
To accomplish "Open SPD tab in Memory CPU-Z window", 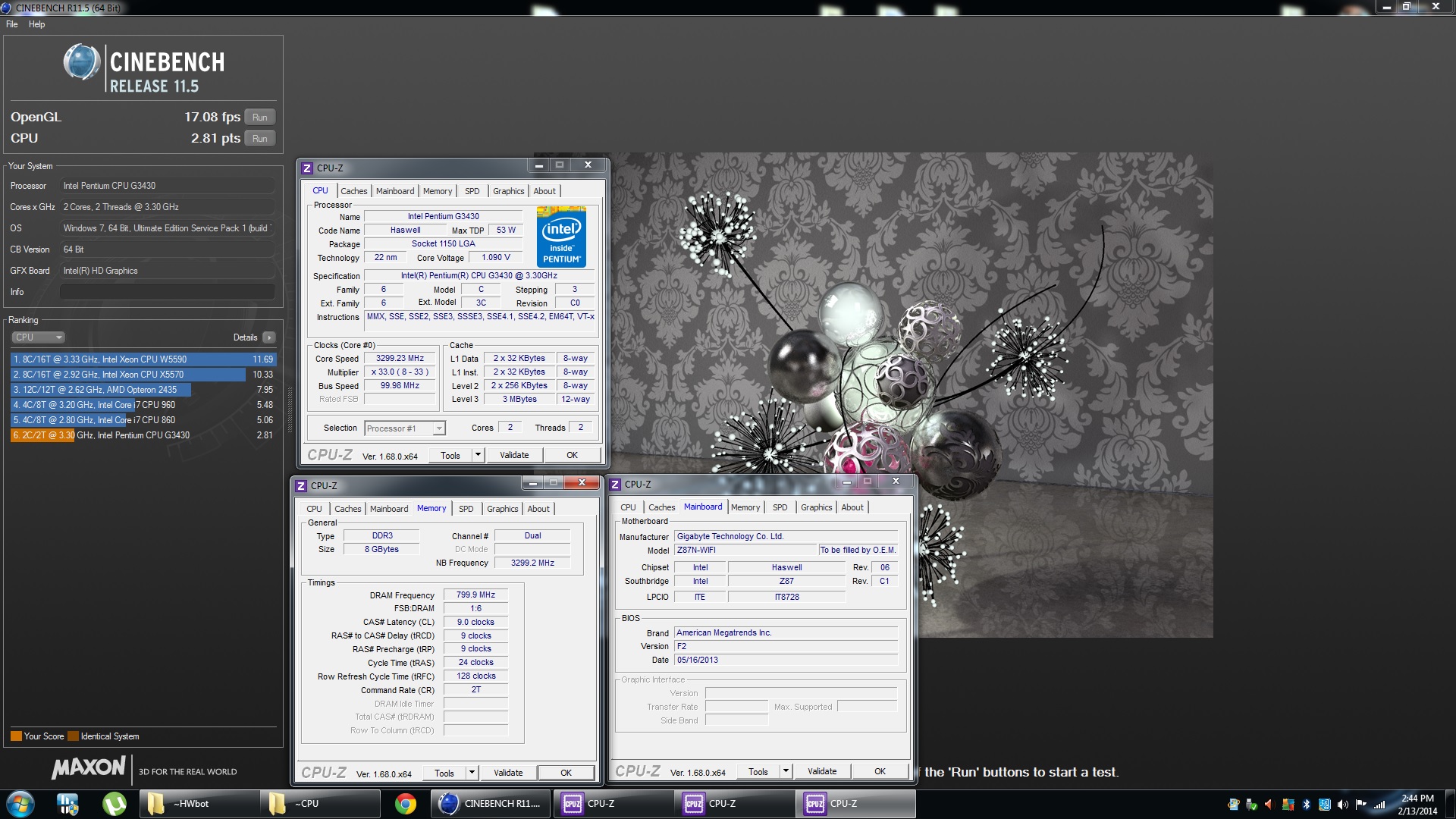I will (466, 509).
